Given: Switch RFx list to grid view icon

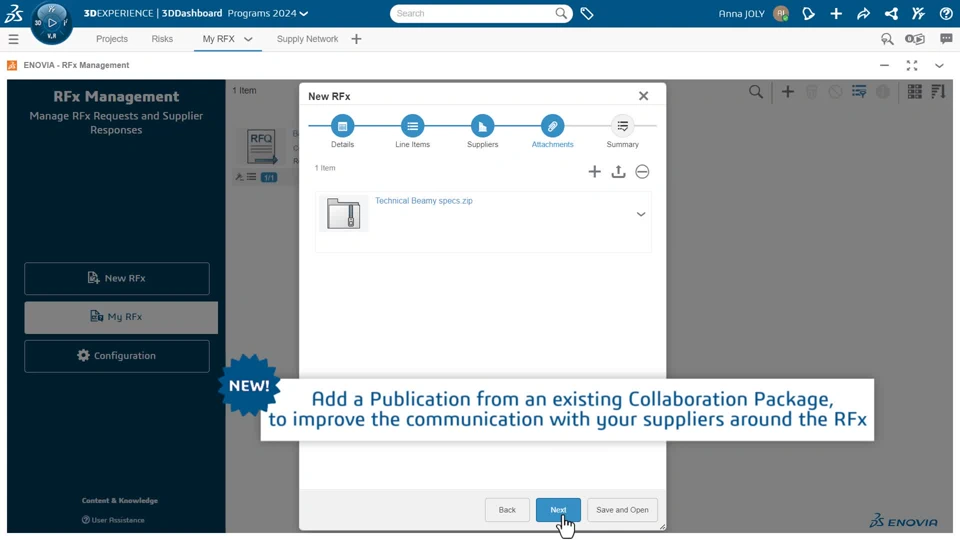Looking at the screenshot, I should pos(915,92).
